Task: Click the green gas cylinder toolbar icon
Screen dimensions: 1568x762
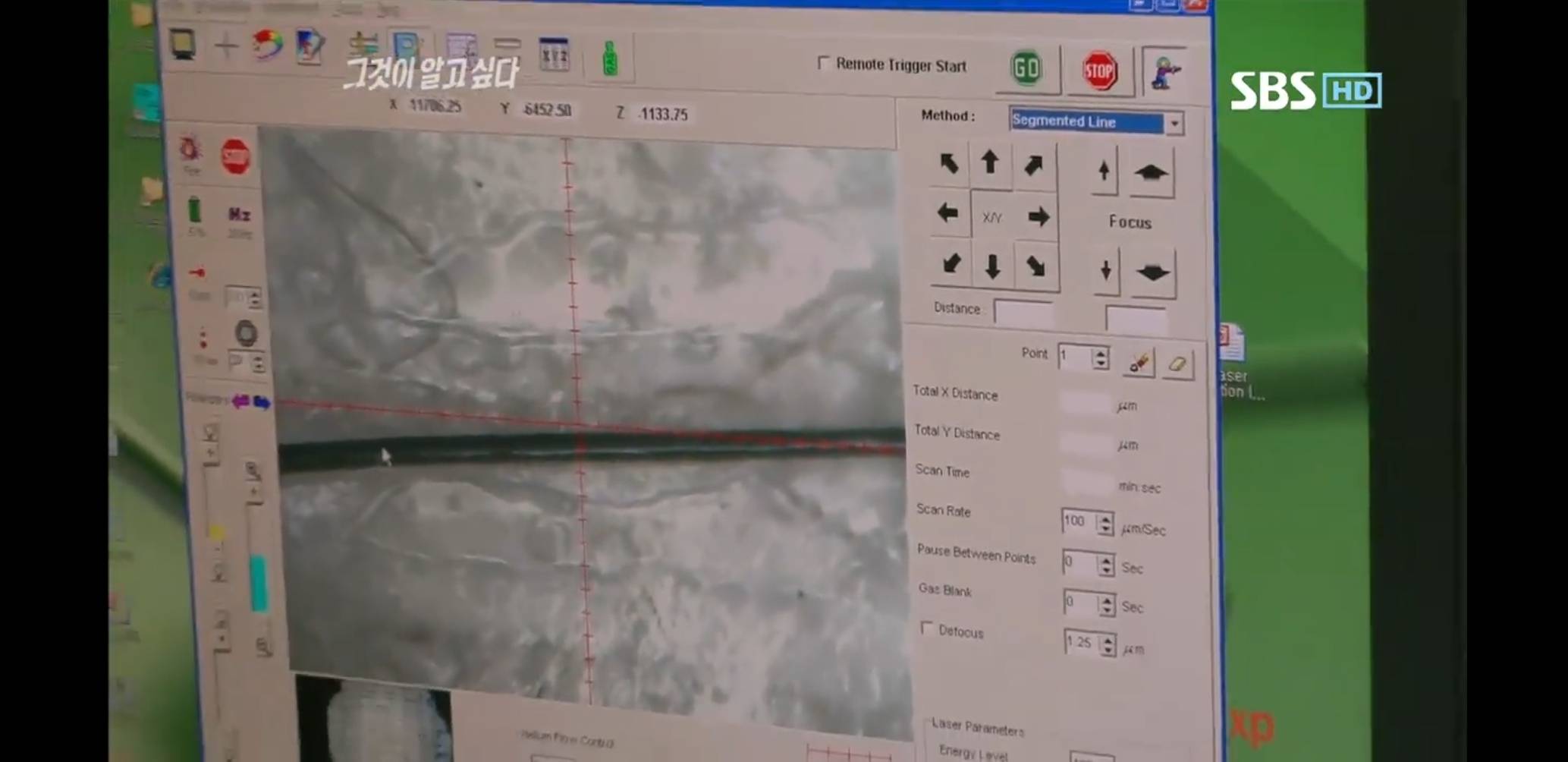Action: pyautogui.click(x=610, y=58)
